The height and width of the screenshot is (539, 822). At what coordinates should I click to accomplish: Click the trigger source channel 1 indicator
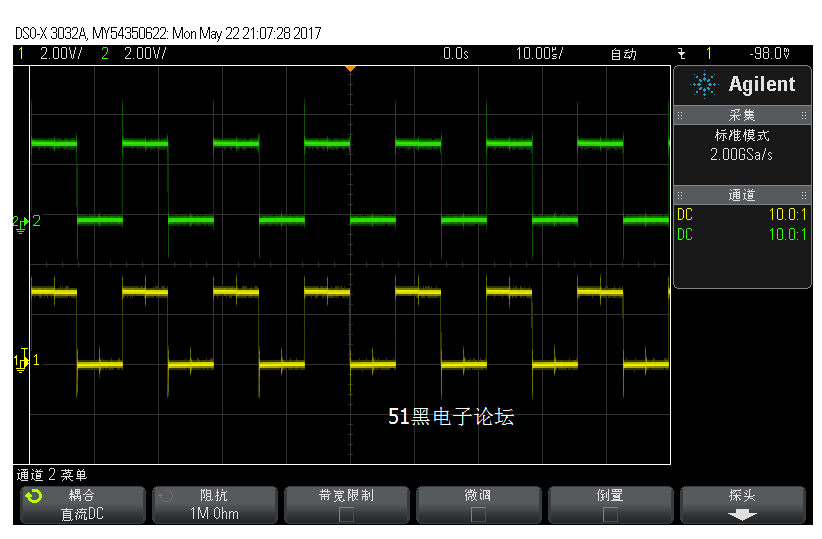click(709, 53)
